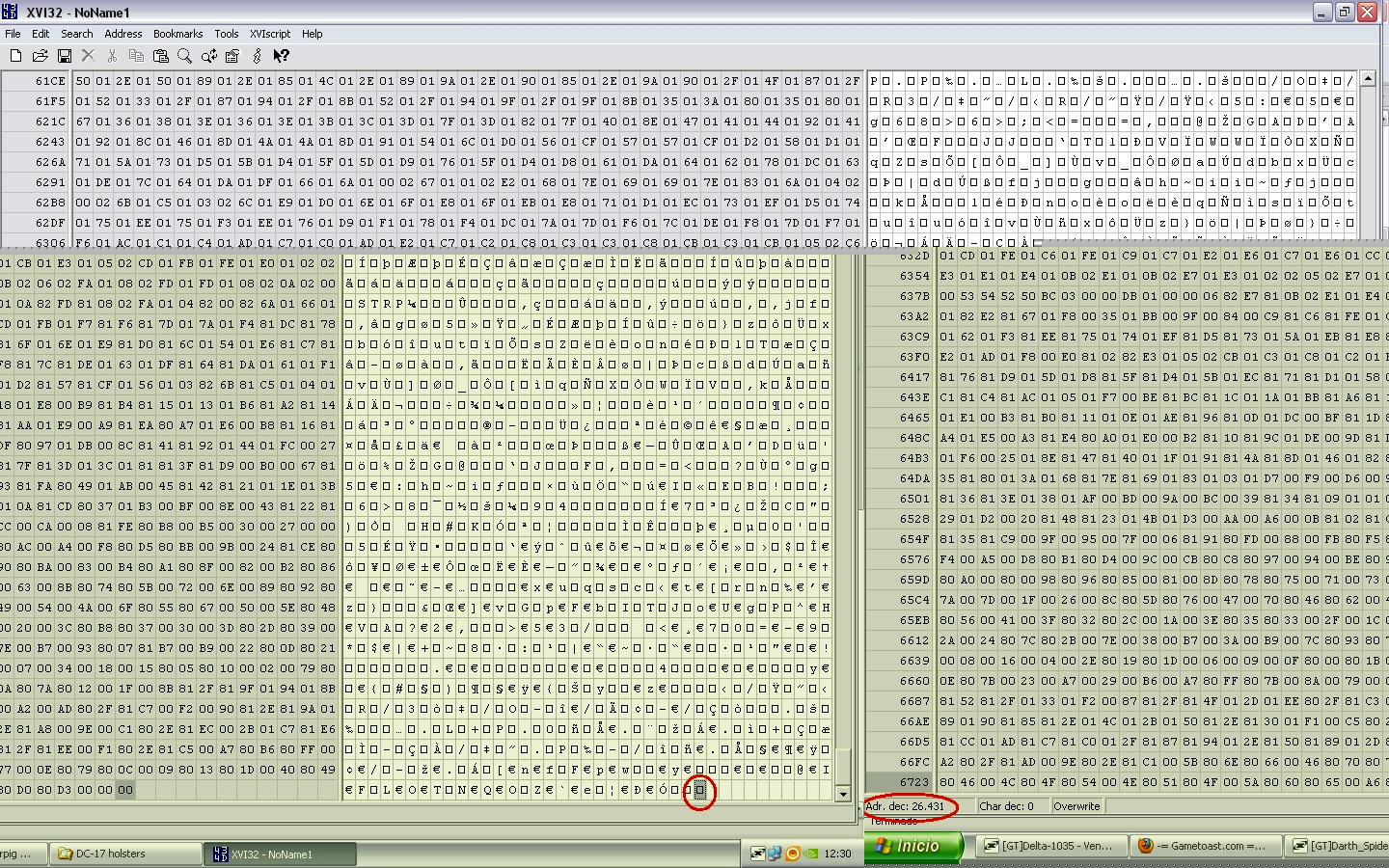Image resolution: width=1389 pixels, height=868 pixels.
Task: Open the Gametoast.com Firefox taskbar window
Action: [x=1206, y=846]
